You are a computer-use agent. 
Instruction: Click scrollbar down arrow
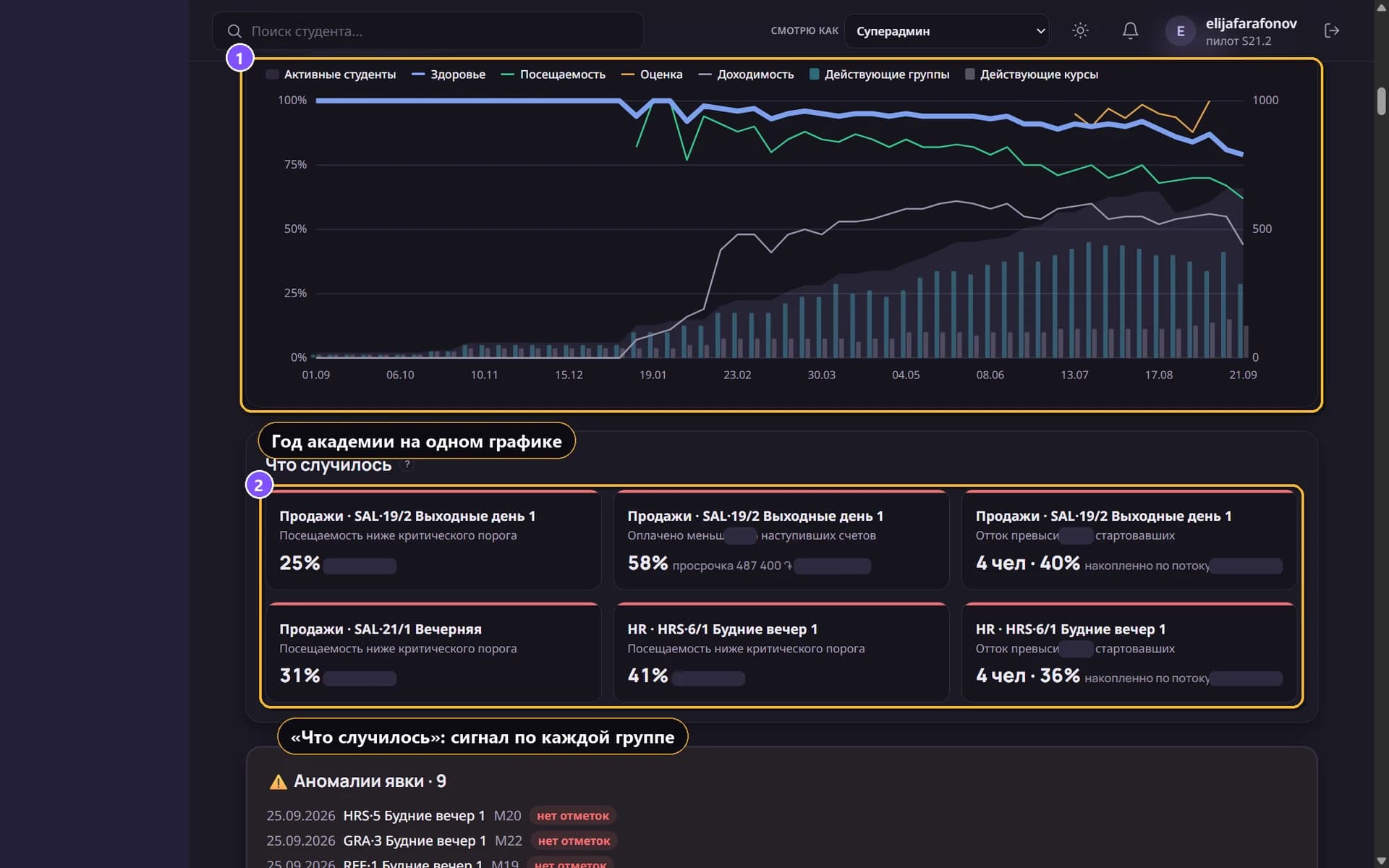pos(1381,861)
